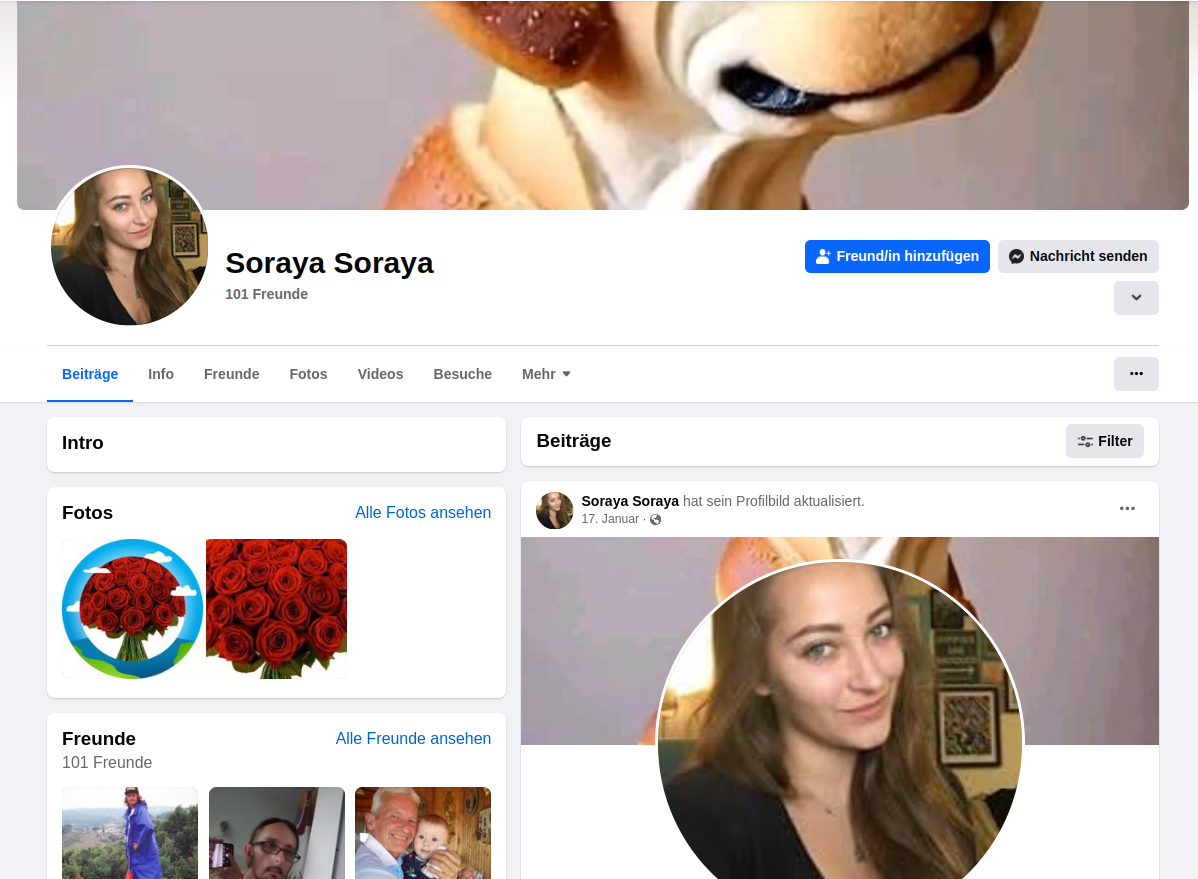The height and width of the screenshot is (879, 1198).
Task: Click the Intro section heading
Action: point(83,443)
